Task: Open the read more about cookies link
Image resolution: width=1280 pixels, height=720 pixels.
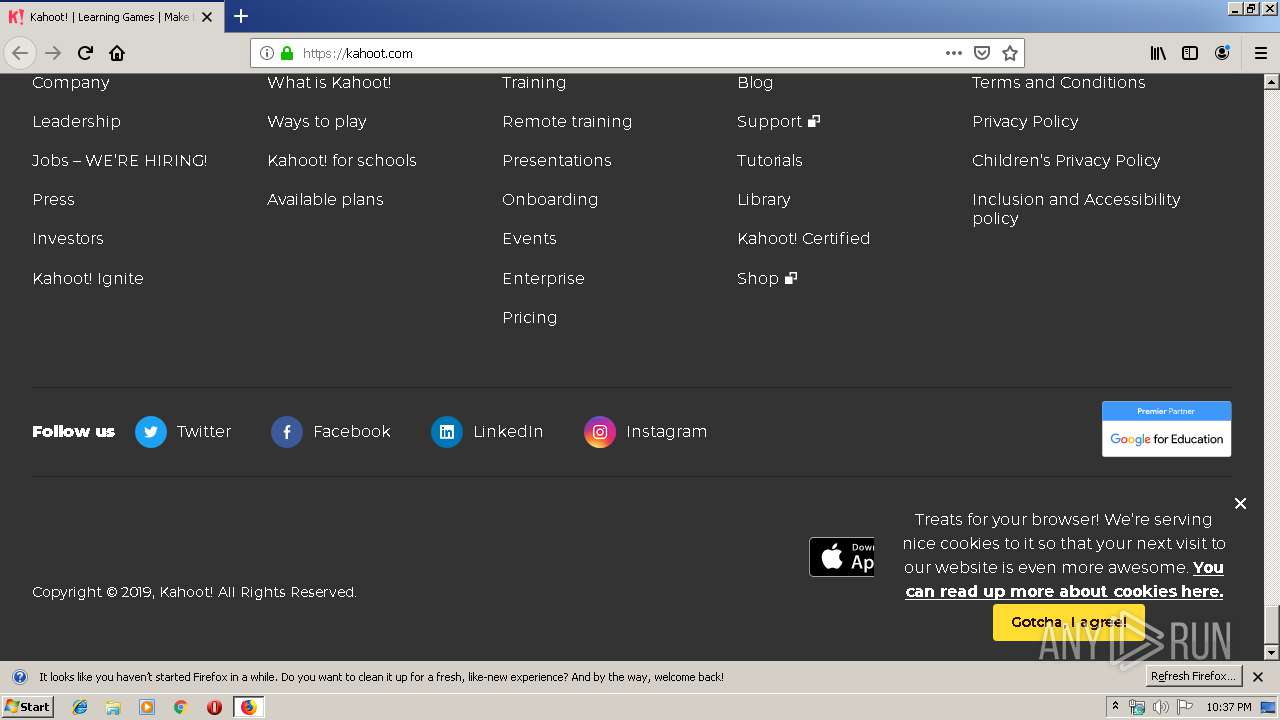Action: pyautogui.click(x=1065, y=579)
